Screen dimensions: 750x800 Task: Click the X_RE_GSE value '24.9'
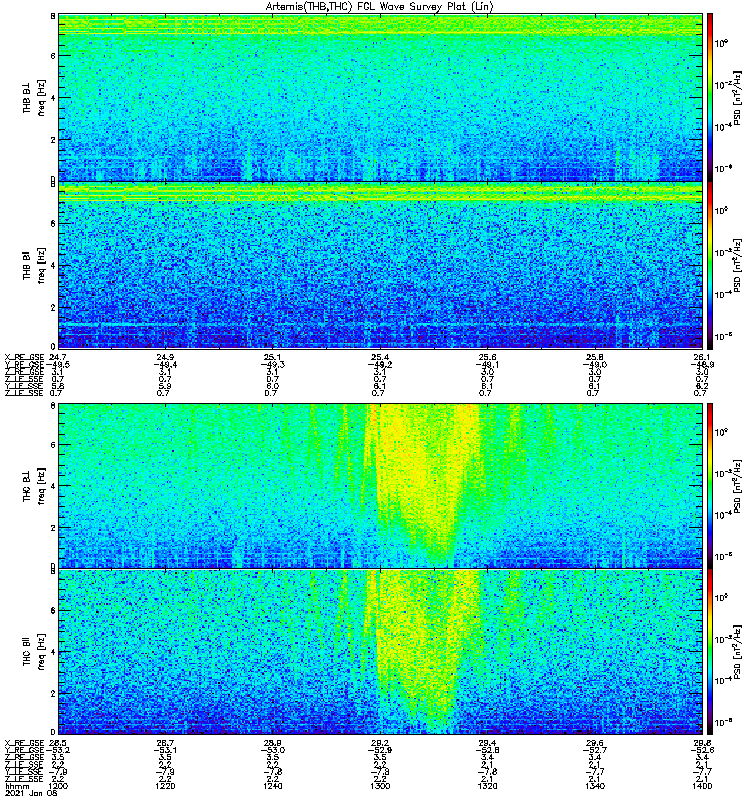pyautogui.click(x=165, y=357)
